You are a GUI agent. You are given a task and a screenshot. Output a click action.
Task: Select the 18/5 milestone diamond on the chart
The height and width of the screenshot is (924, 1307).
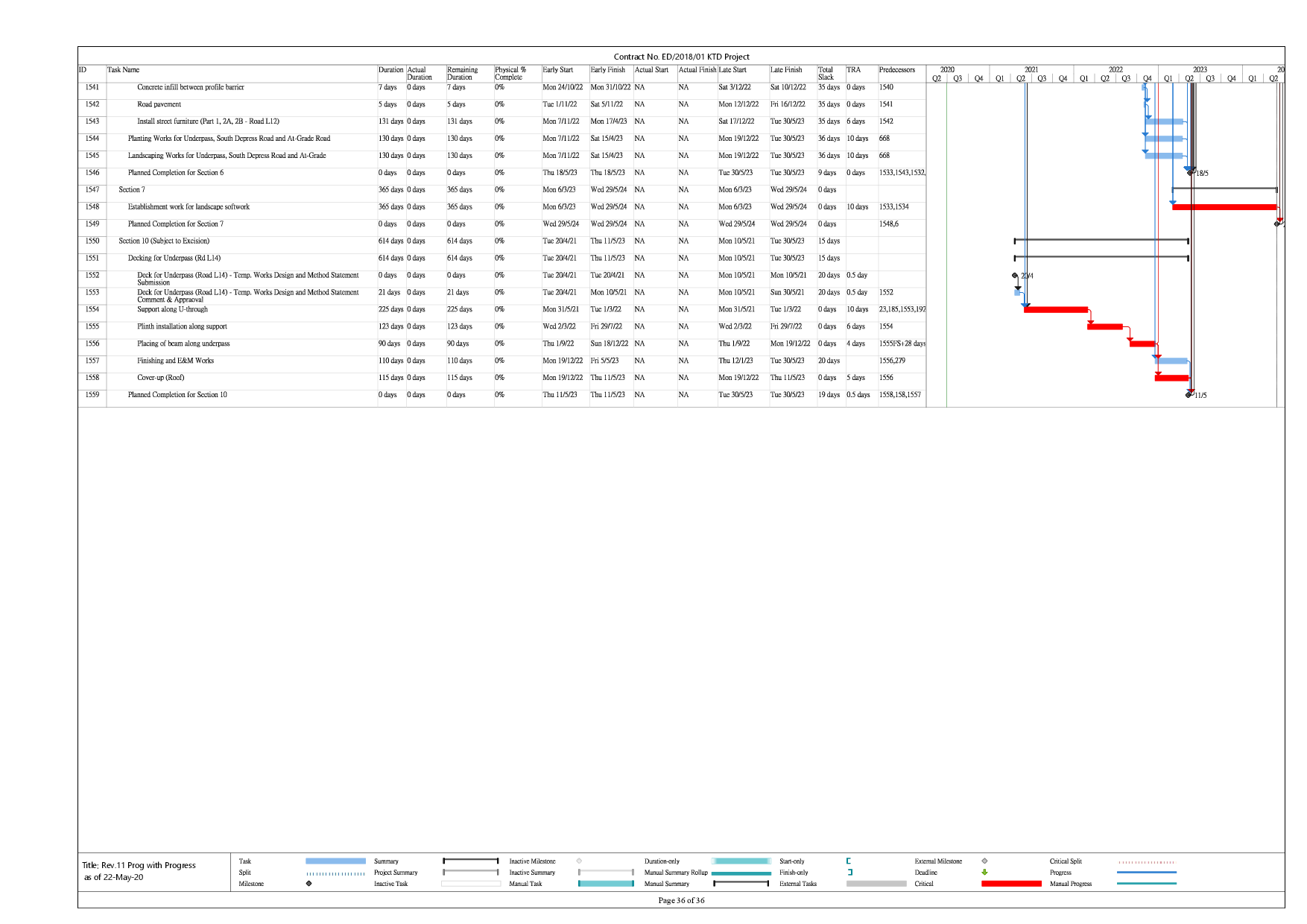[x=1190, y=173]
